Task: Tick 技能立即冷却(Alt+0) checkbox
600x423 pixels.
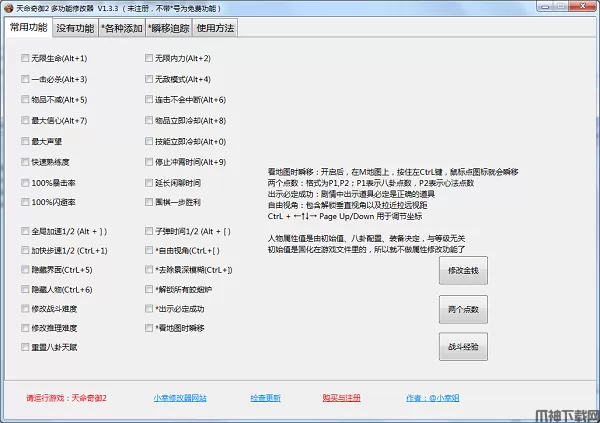Action: coord(149,141)
